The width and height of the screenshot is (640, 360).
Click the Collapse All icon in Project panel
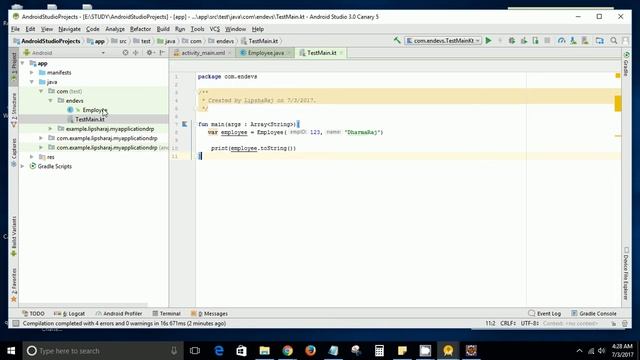coord(136,53)
